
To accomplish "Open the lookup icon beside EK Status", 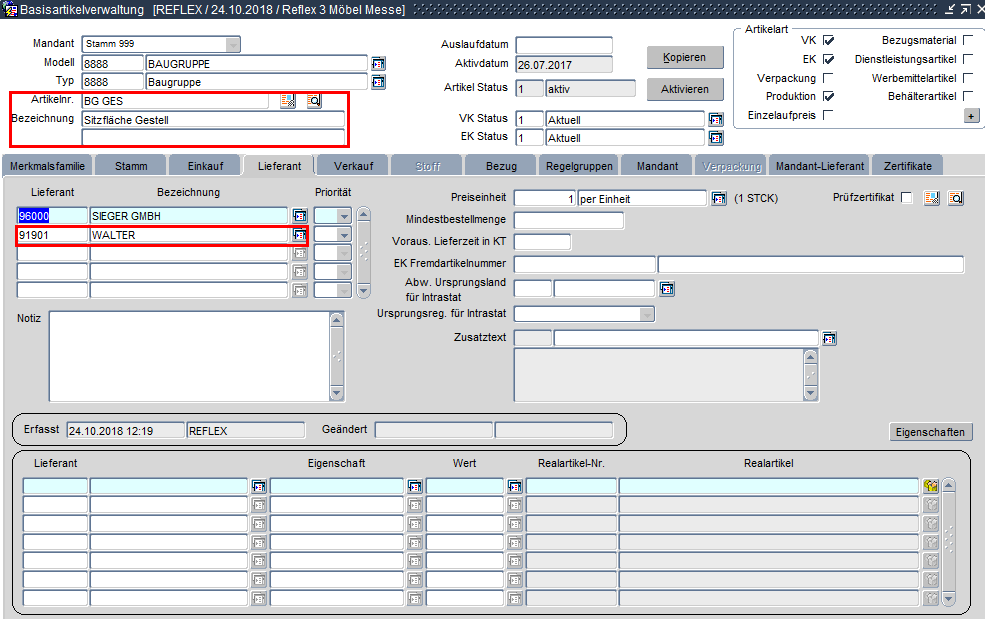I will pyautogui.click(x=716, y=137).
